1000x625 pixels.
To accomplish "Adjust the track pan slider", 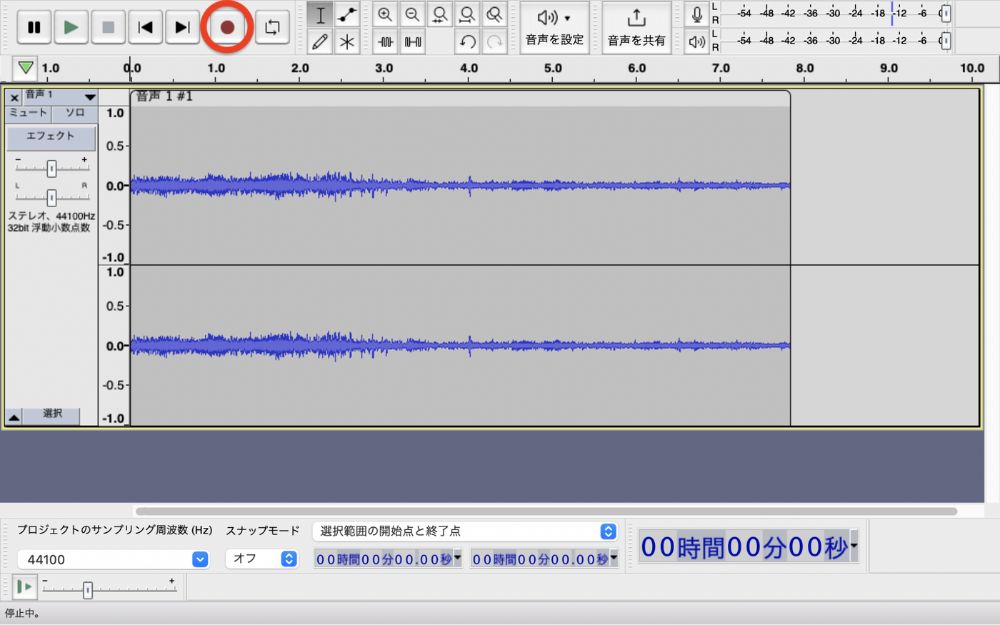I will coord(52,197).
